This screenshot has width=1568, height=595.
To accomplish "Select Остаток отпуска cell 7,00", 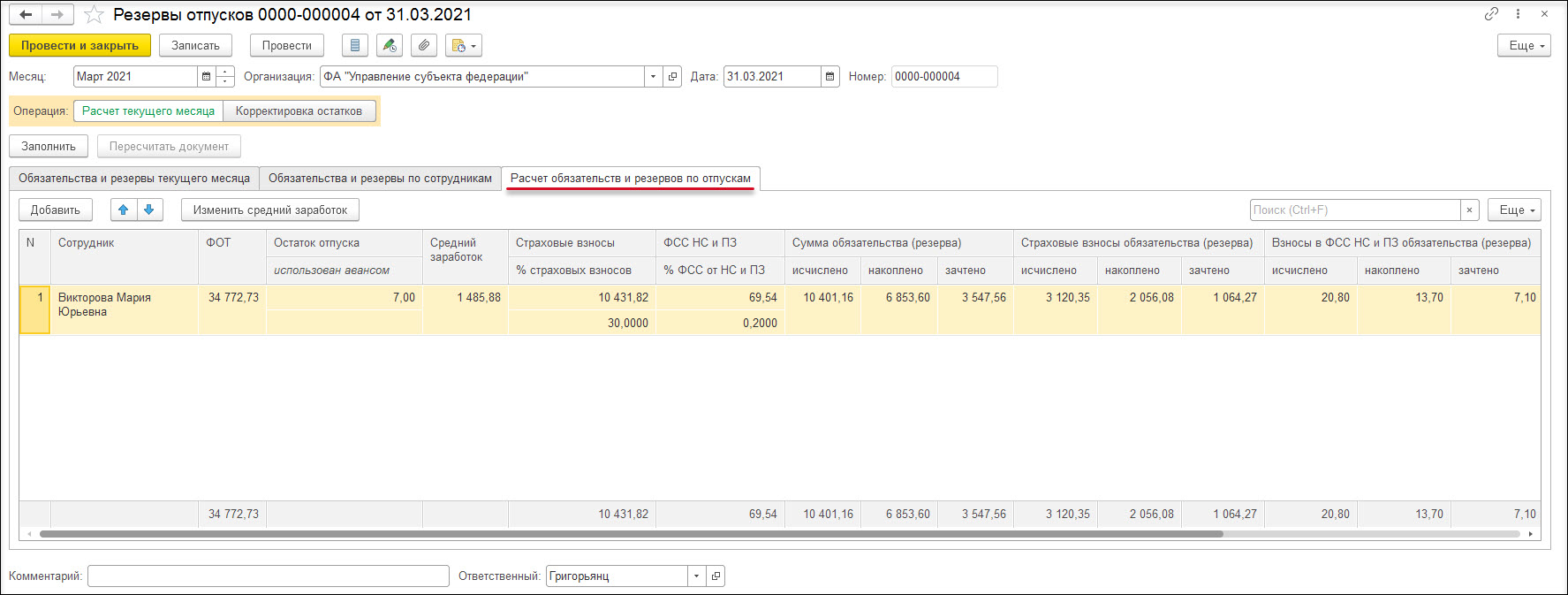I will click(345, 298).
